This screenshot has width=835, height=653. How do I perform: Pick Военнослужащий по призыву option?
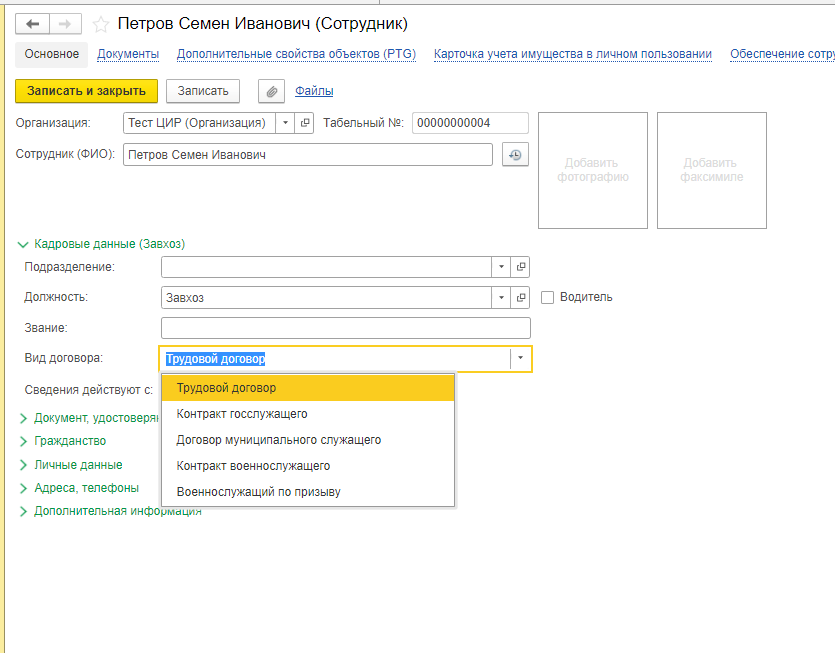(x=308, y=492)
